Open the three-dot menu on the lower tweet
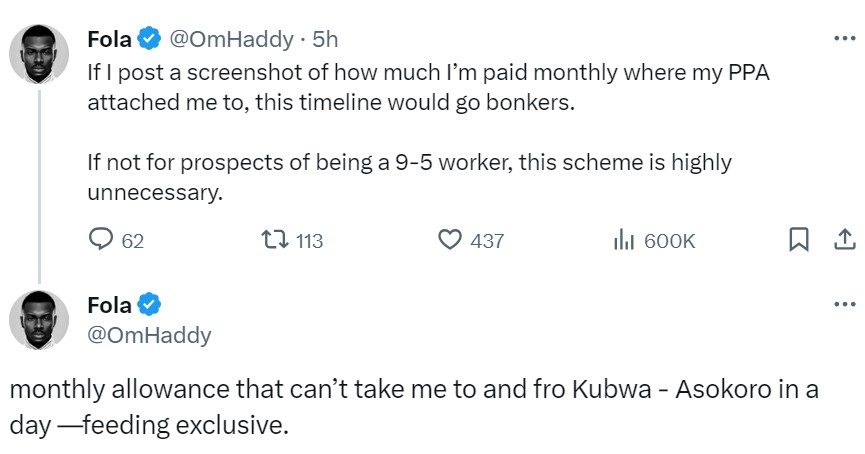 [x=843, y=304]
